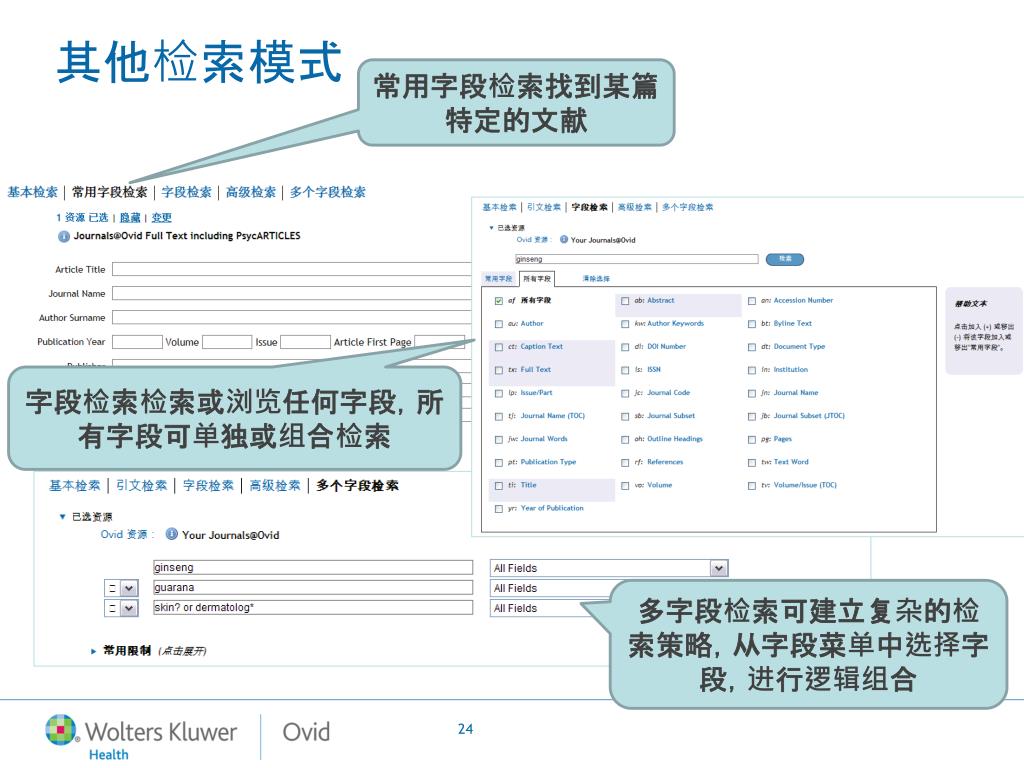
Task: Click the 隐藏 link
Action: (x=130, y=217)
